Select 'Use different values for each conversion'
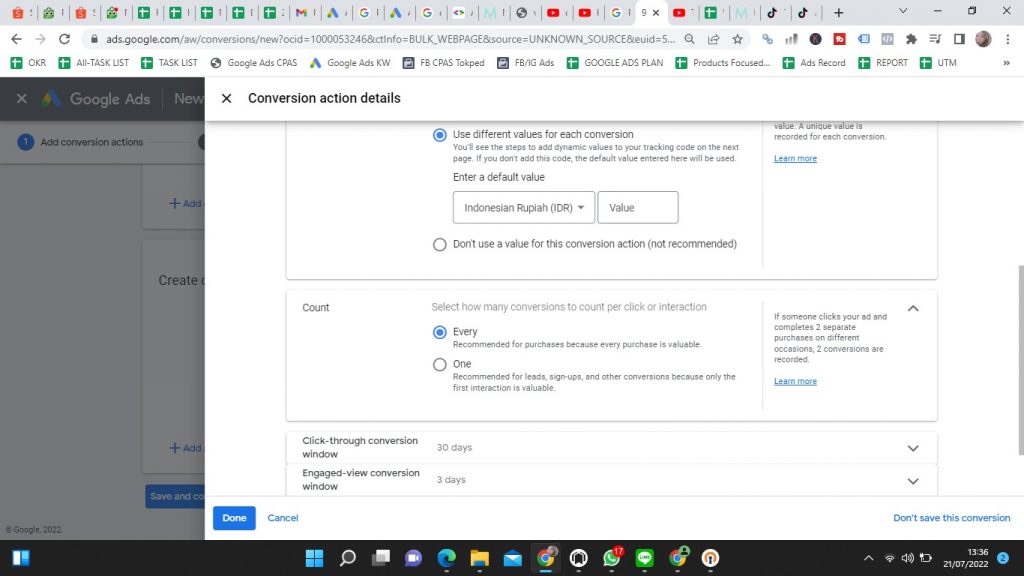Viewport: 1024px width, 576px height. point(440,135)
